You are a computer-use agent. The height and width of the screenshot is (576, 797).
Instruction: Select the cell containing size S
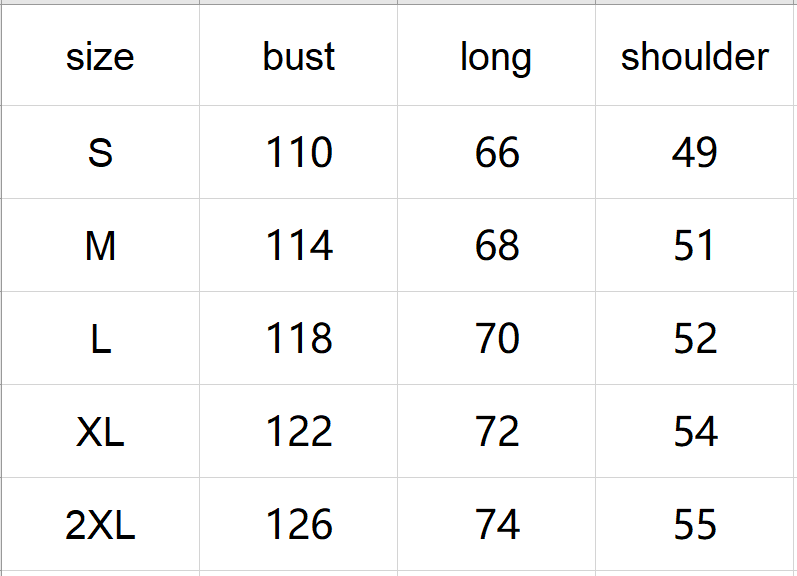(100, 153)
